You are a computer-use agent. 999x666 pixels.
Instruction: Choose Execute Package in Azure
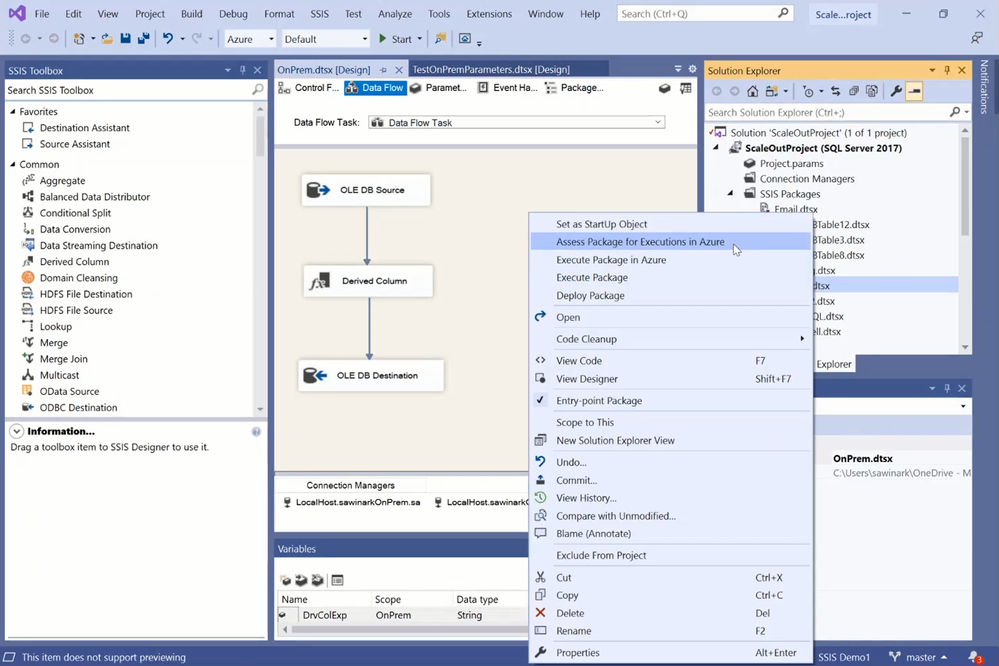670,259
